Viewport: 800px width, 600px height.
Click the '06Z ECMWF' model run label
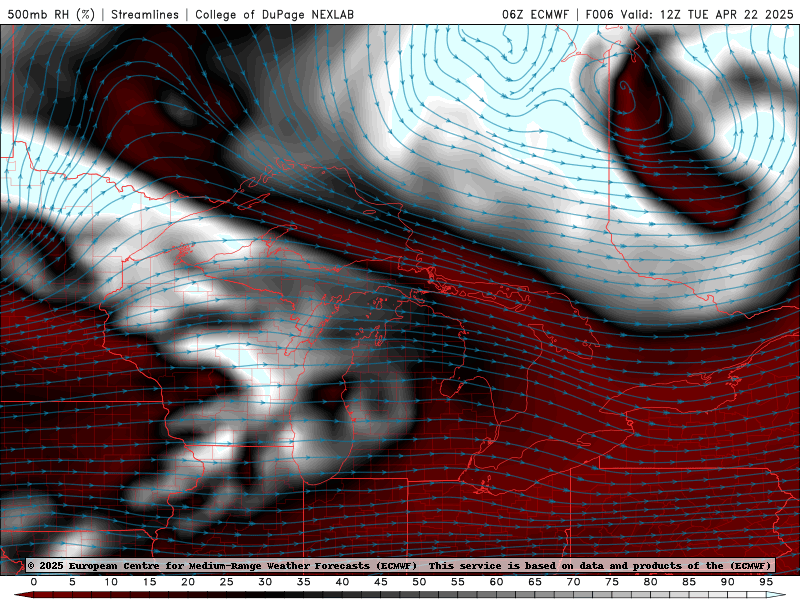(x=535, y=14)
